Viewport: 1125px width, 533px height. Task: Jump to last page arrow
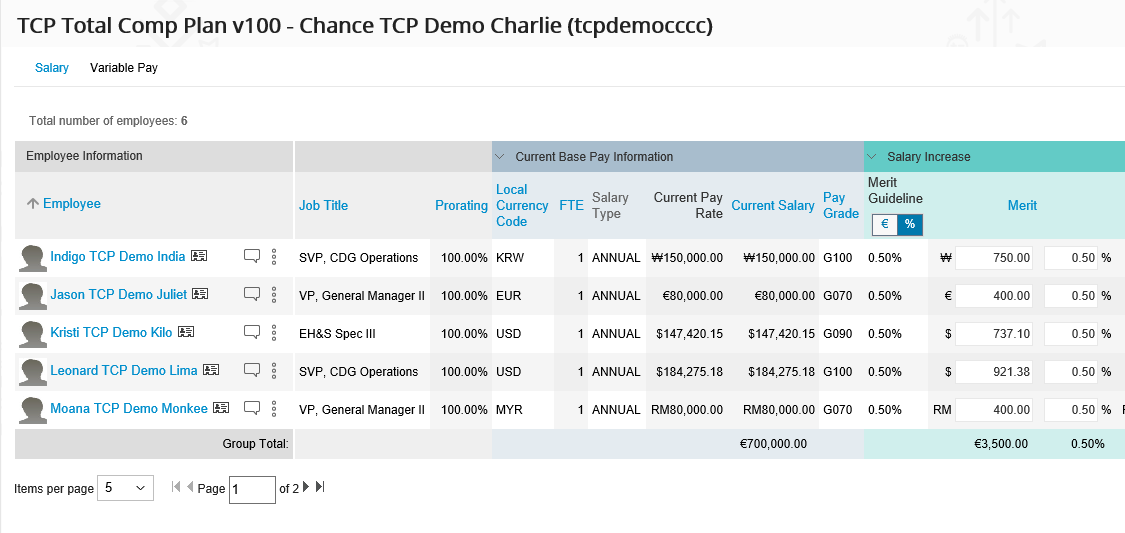click(320, 487)
